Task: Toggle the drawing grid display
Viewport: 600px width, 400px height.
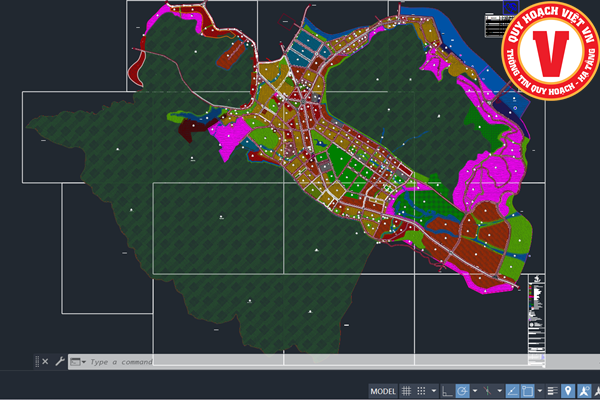Action: point(407,390)
